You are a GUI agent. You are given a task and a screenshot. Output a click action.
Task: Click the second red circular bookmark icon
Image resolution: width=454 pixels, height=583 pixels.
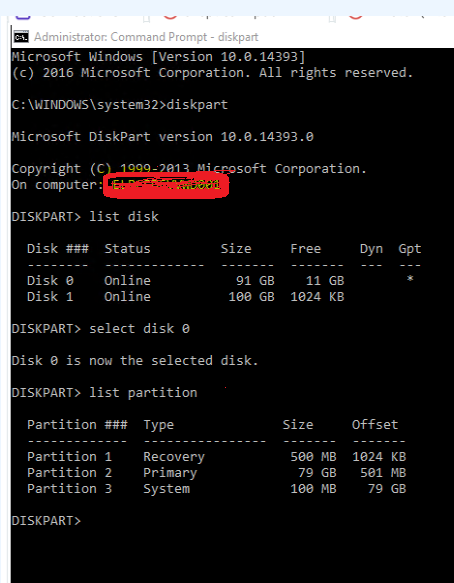coord(355,17)
